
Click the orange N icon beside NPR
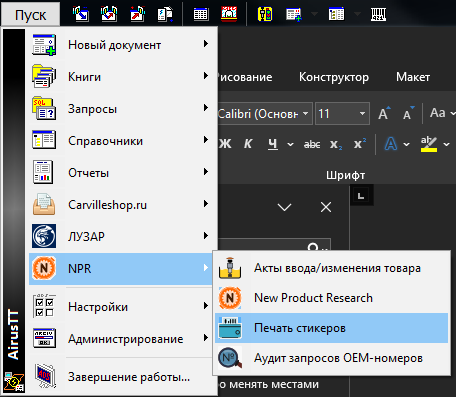(44, 268)
